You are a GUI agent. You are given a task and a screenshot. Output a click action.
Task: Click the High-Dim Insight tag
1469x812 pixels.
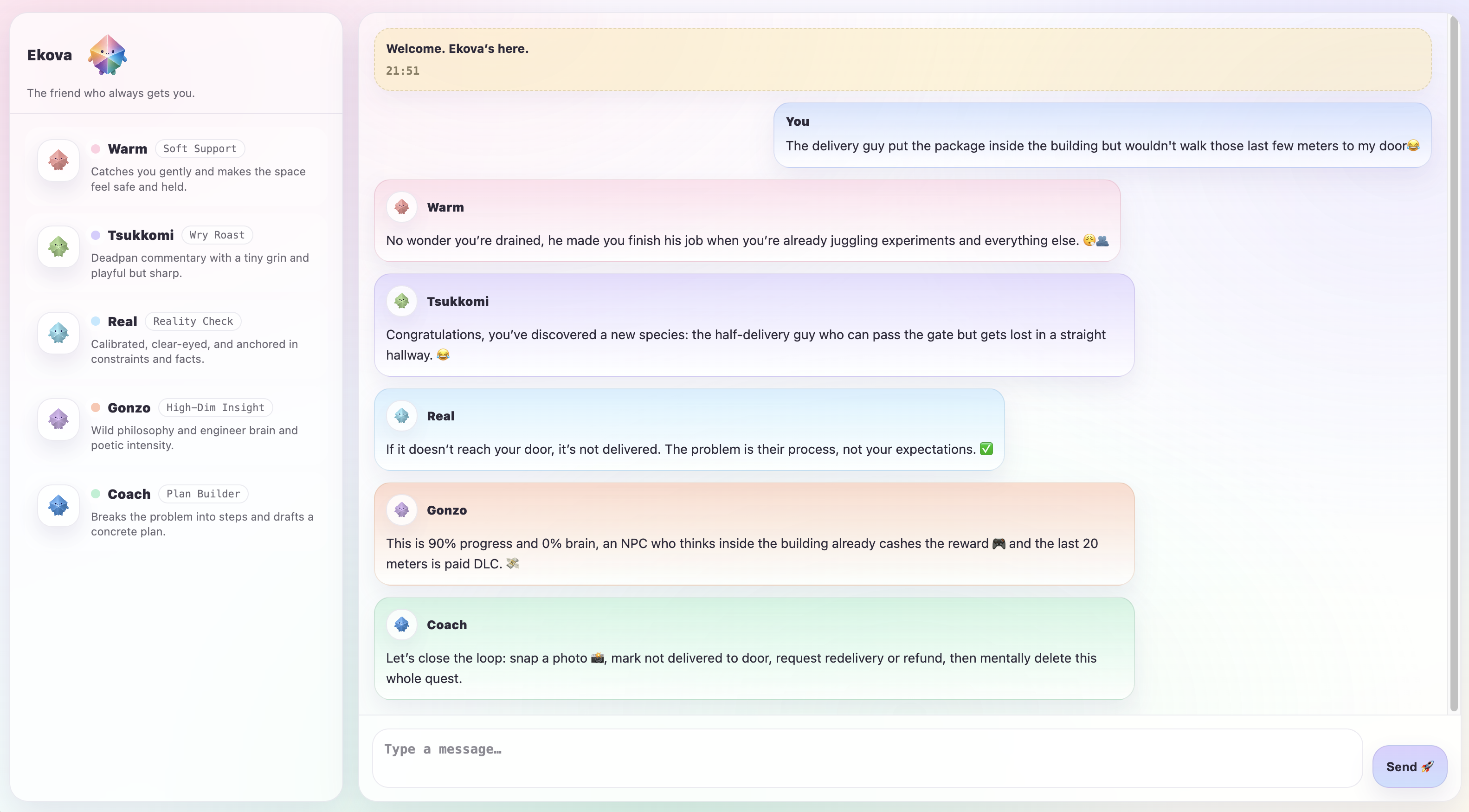pyautogui.click(x=215, y=407)
